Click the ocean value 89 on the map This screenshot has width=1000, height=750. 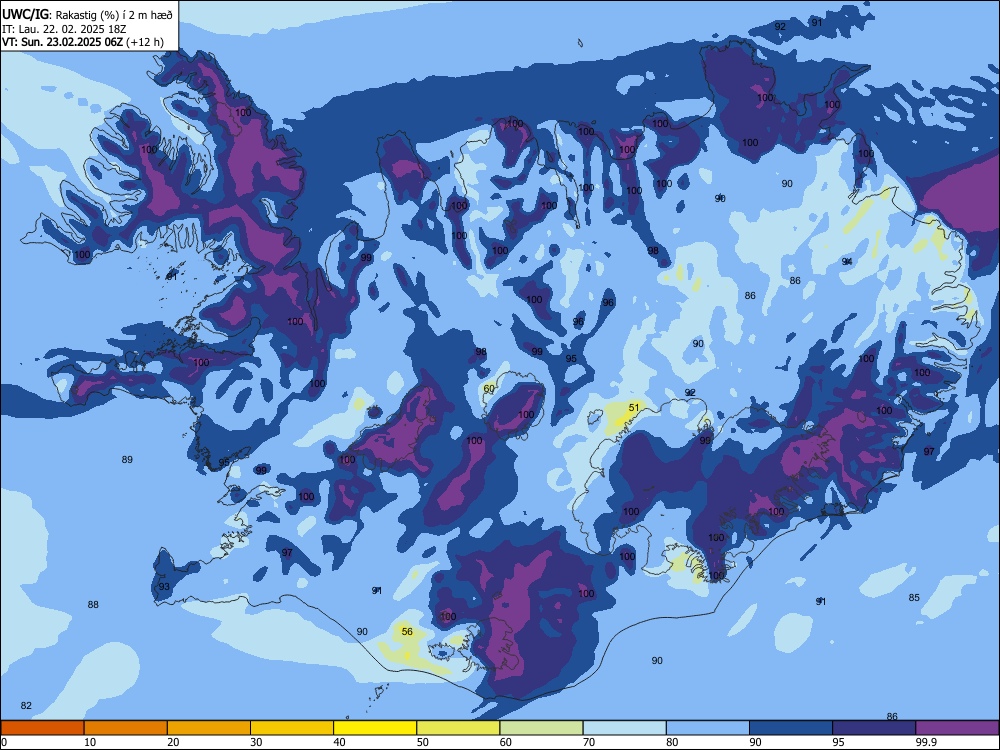click(127, 459)
